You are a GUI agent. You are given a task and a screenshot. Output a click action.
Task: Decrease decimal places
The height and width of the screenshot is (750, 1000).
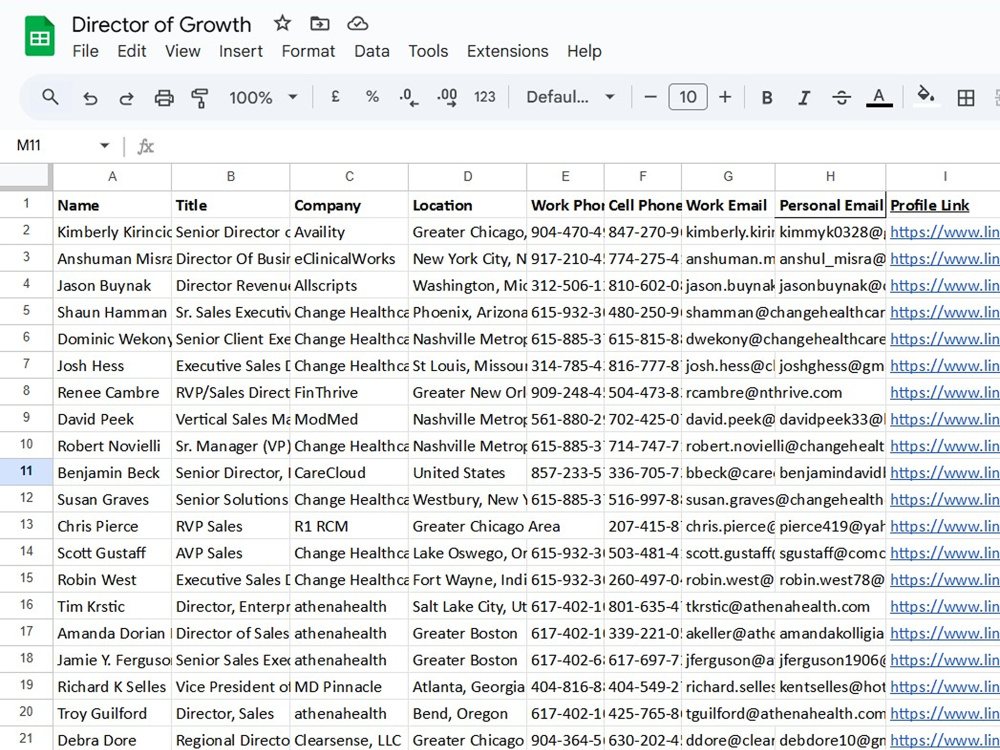(x=409, y=97)
